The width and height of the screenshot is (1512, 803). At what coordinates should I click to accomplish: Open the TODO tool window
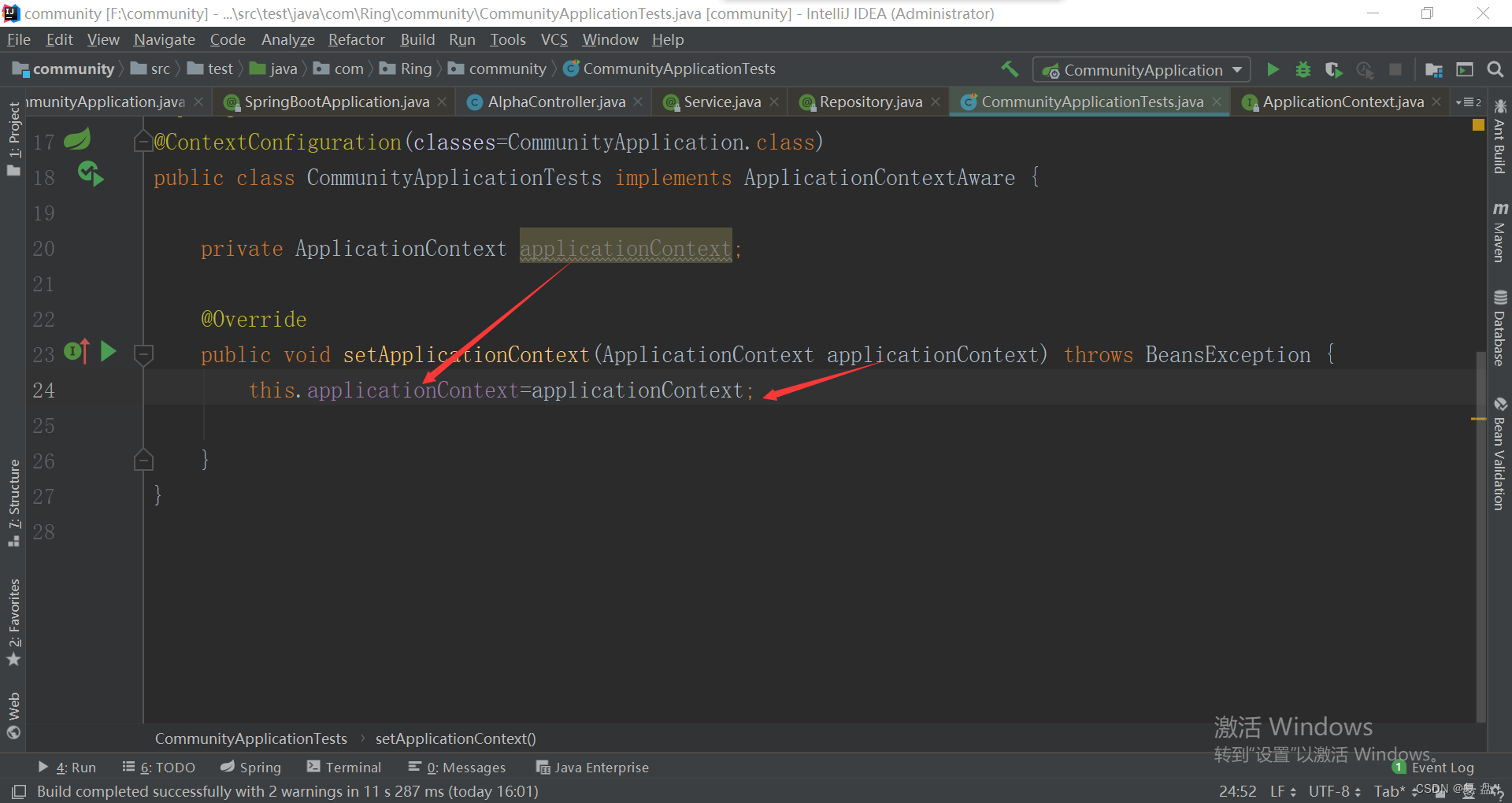[x=159, y=767]
